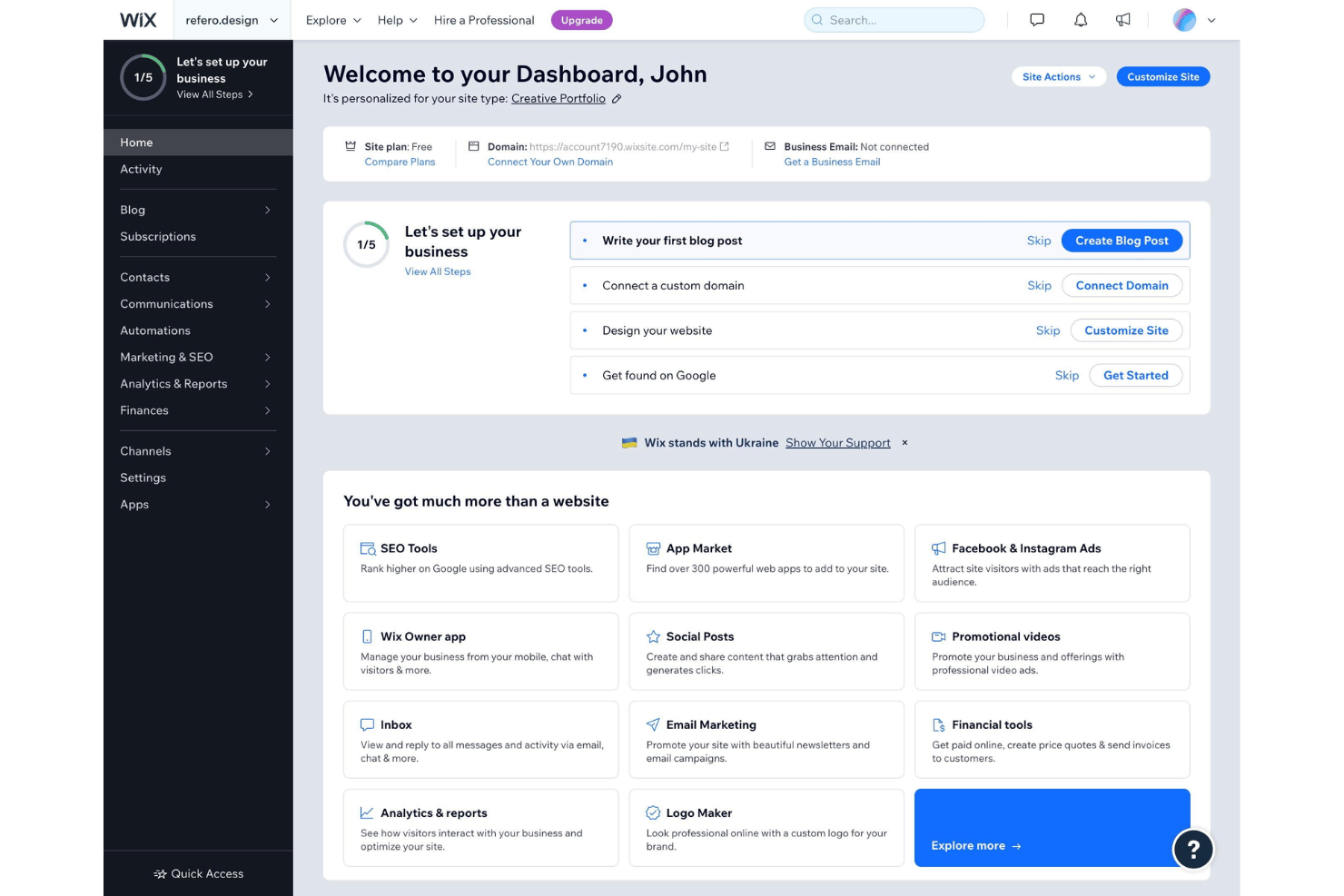Expand the profile menu chevron

tap(1211, 20)
